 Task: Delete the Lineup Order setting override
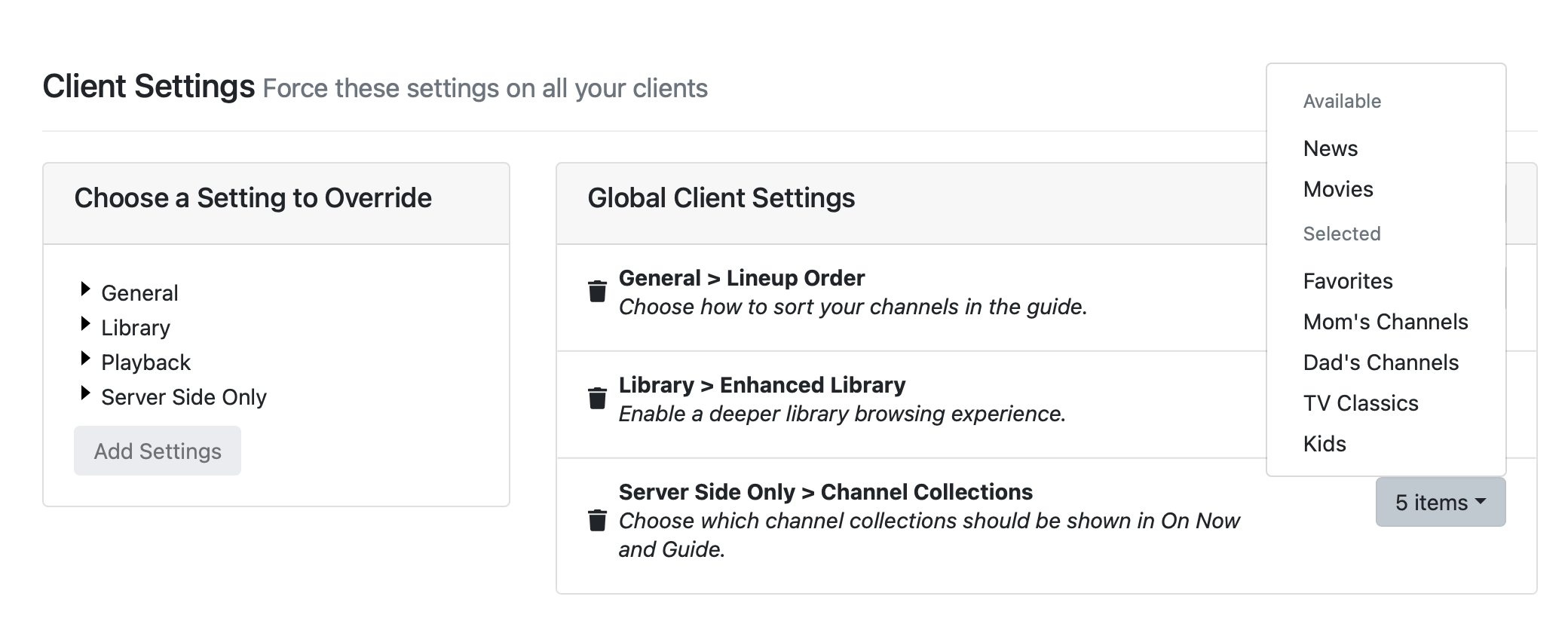597,292
